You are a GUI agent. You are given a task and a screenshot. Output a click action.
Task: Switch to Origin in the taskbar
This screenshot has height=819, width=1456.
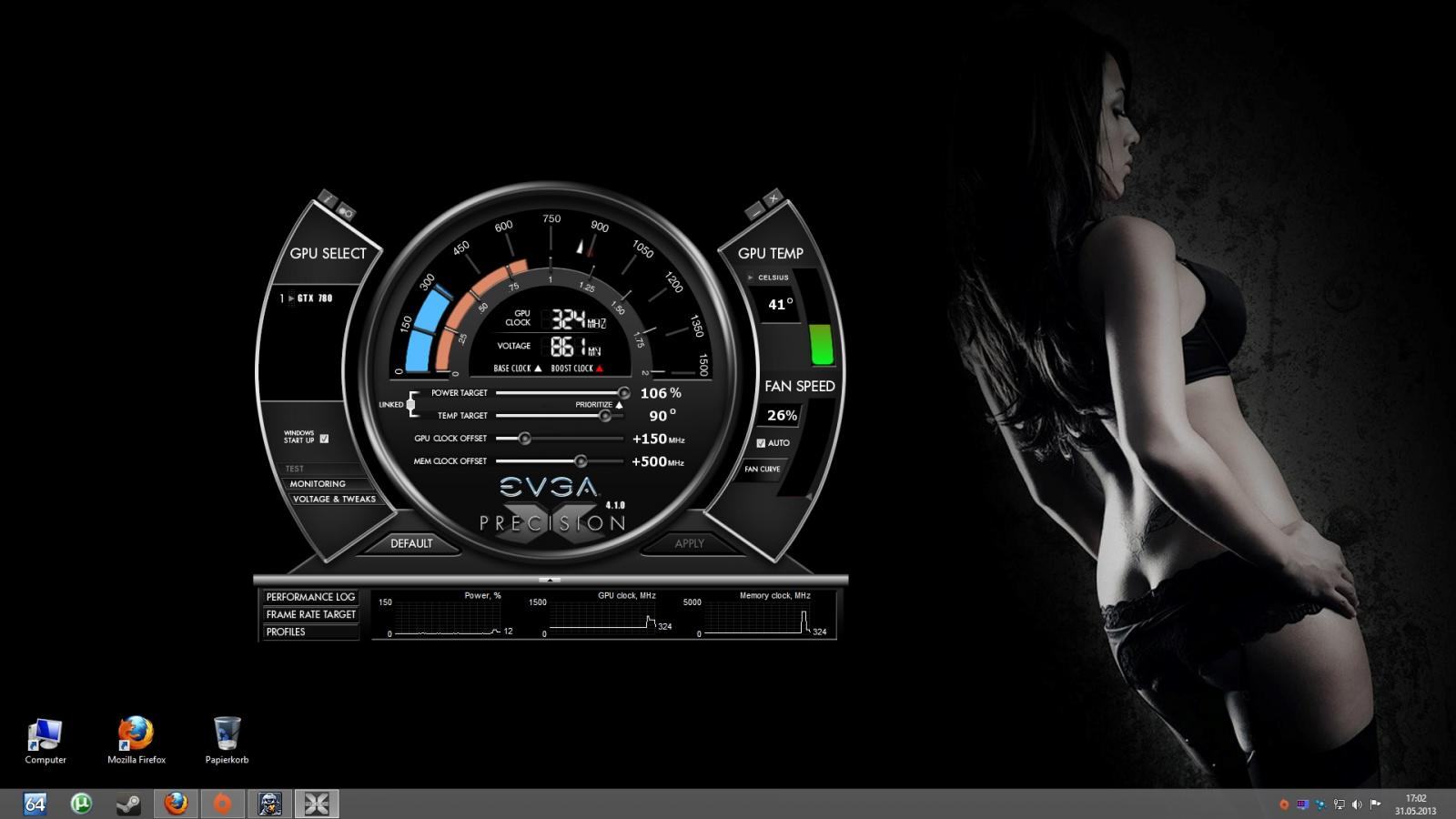222,804
